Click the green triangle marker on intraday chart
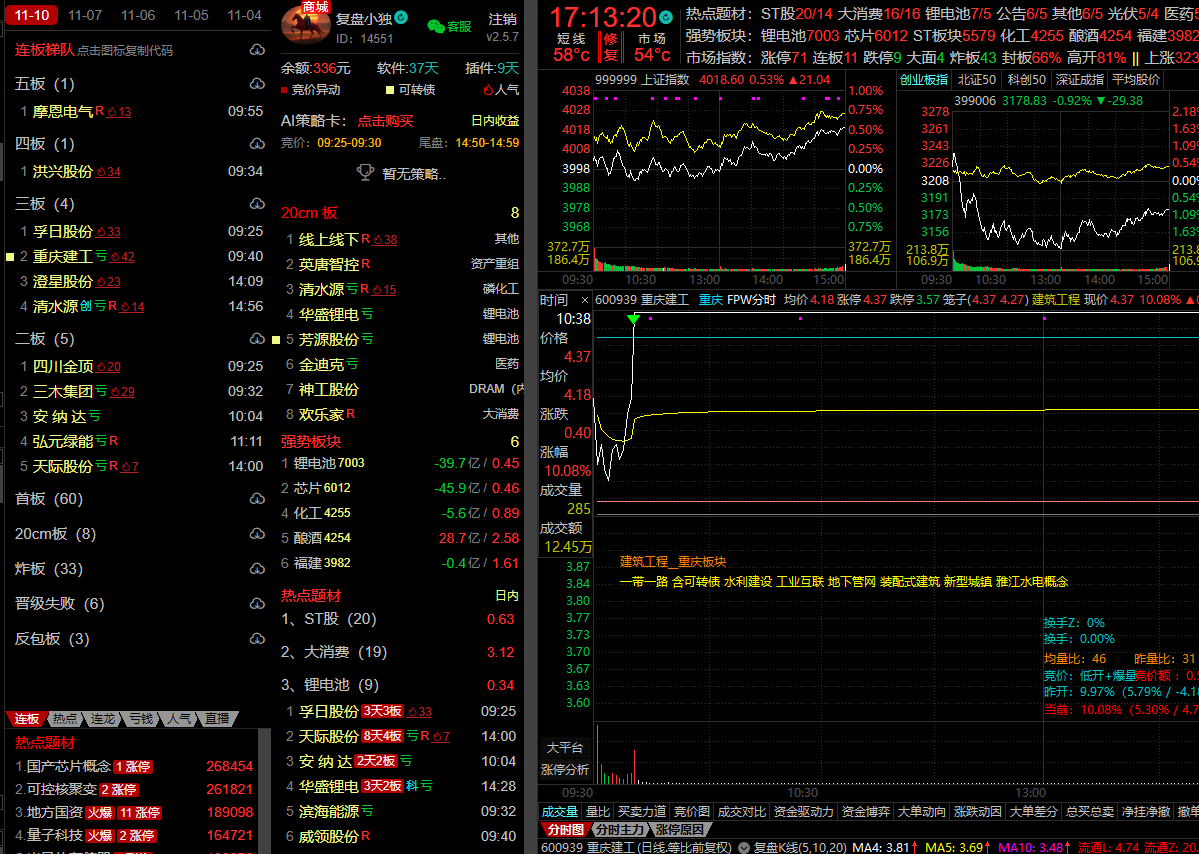Image resolution: width=1199 pixels, height=854 pixels. coord(633,320)
